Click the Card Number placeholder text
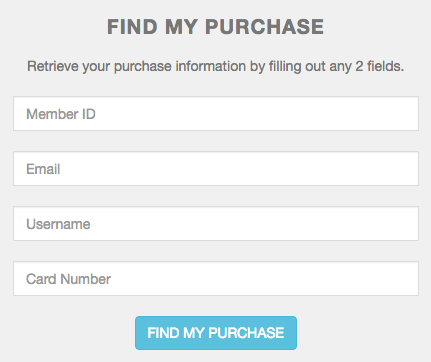This screenshot has width=431, height=362. coord(68,279)
